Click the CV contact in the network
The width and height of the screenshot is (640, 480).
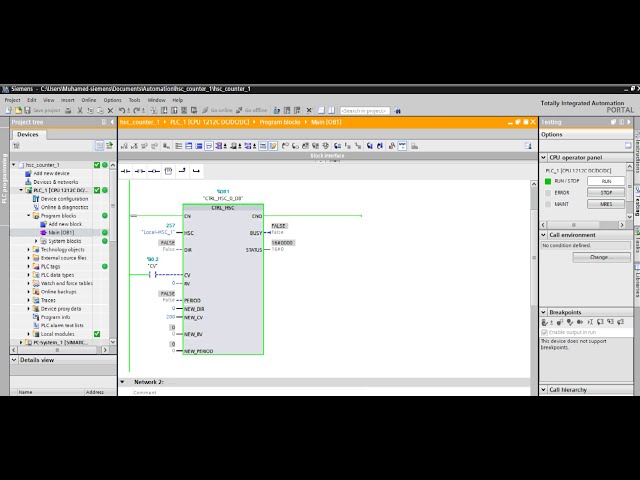153,275
